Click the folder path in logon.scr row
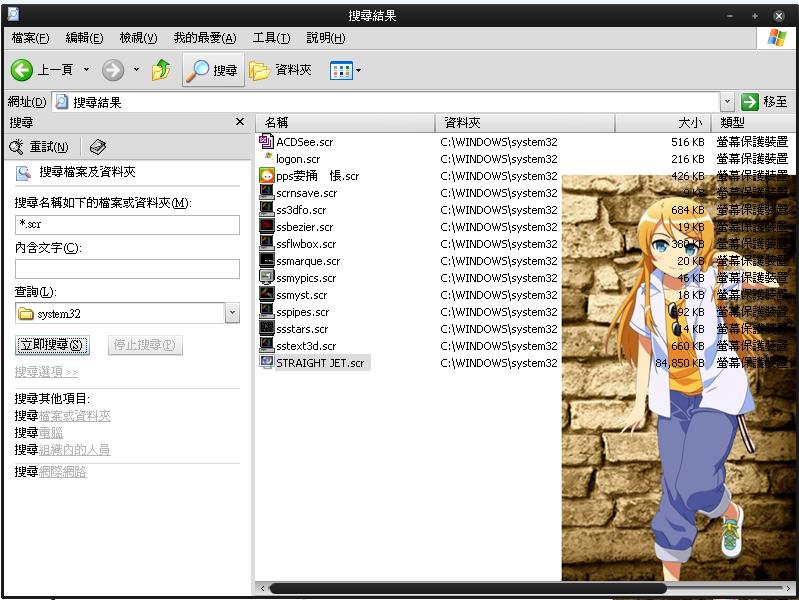Screen dimensions: 799x600 (499, 159)
